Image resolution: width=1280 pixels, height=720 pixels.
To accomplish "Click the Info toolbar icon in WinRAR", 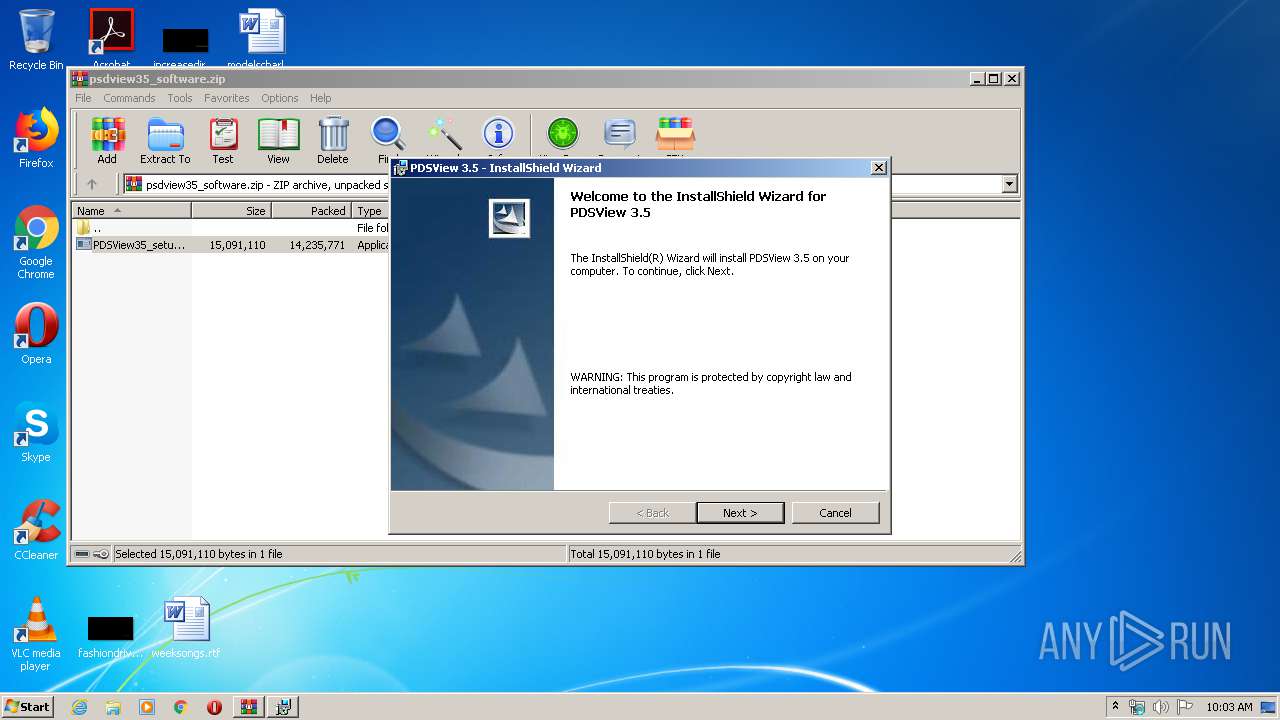I will coord(498,136).
